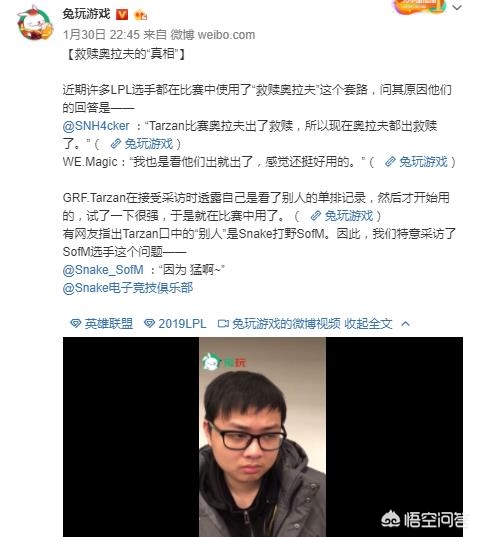This screenshot has width=478, height=537.
Task: Open the 兔玩游戏 account name link
Action: (86, 14)
